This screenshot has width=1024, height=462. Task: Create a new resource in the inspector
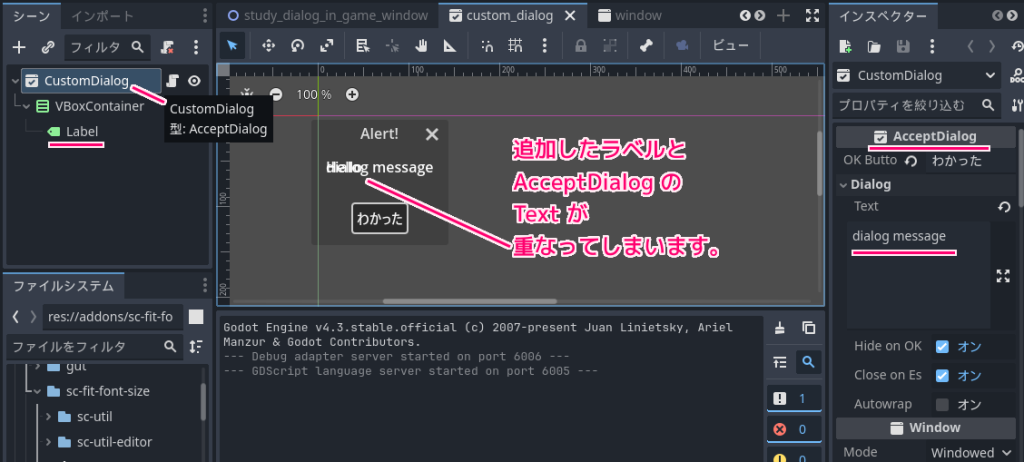845,46
